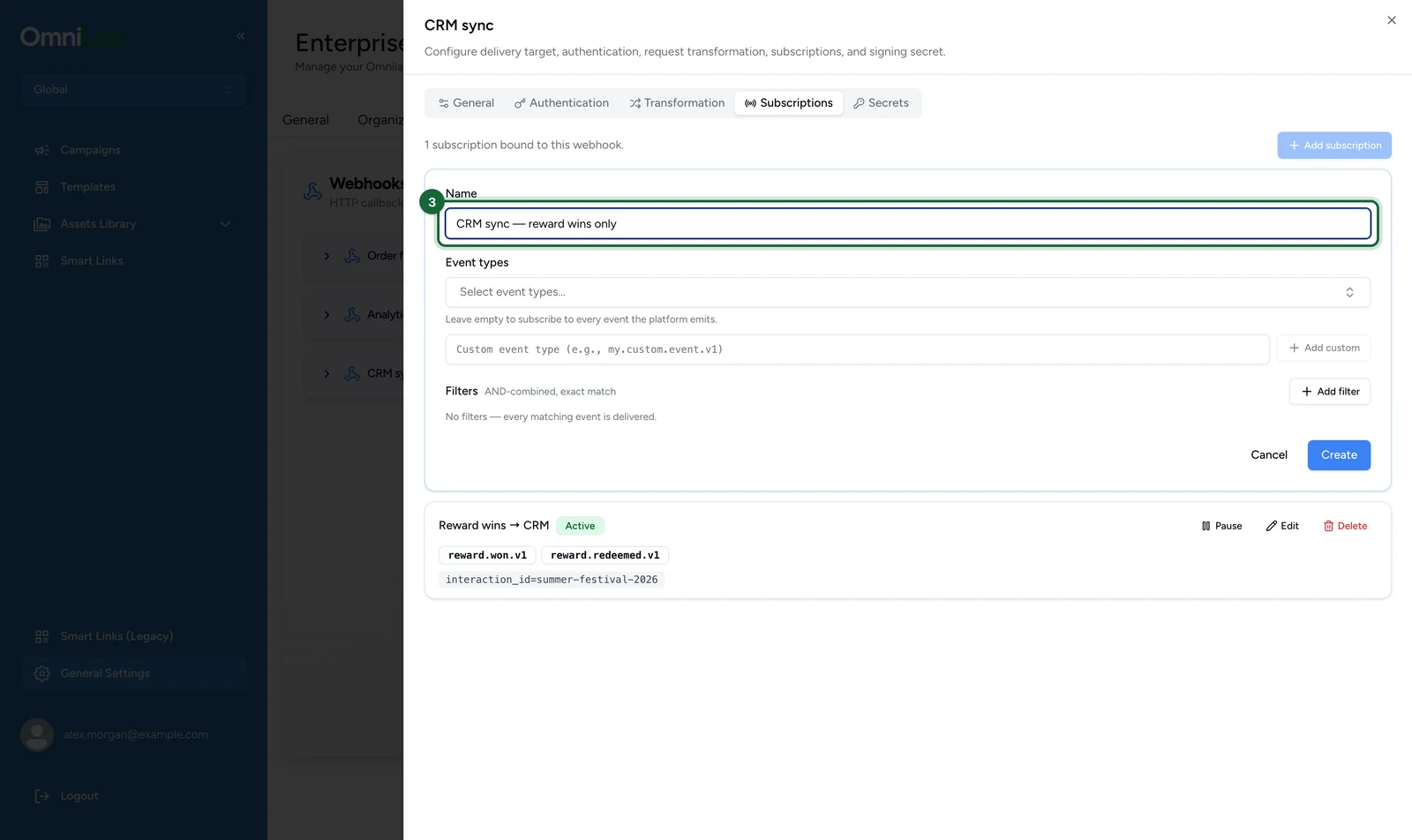
Task: Expand the Assets Library chevron
Action: [225, 224]
